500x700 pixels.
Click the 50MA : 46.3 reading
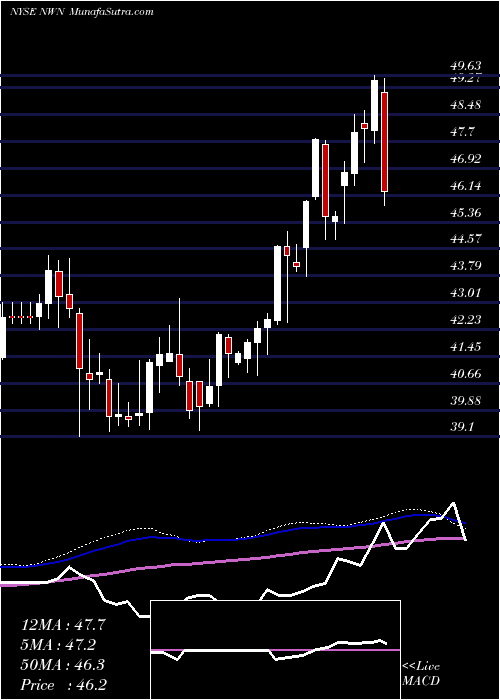pyautogui.click(x=63, y=665)
